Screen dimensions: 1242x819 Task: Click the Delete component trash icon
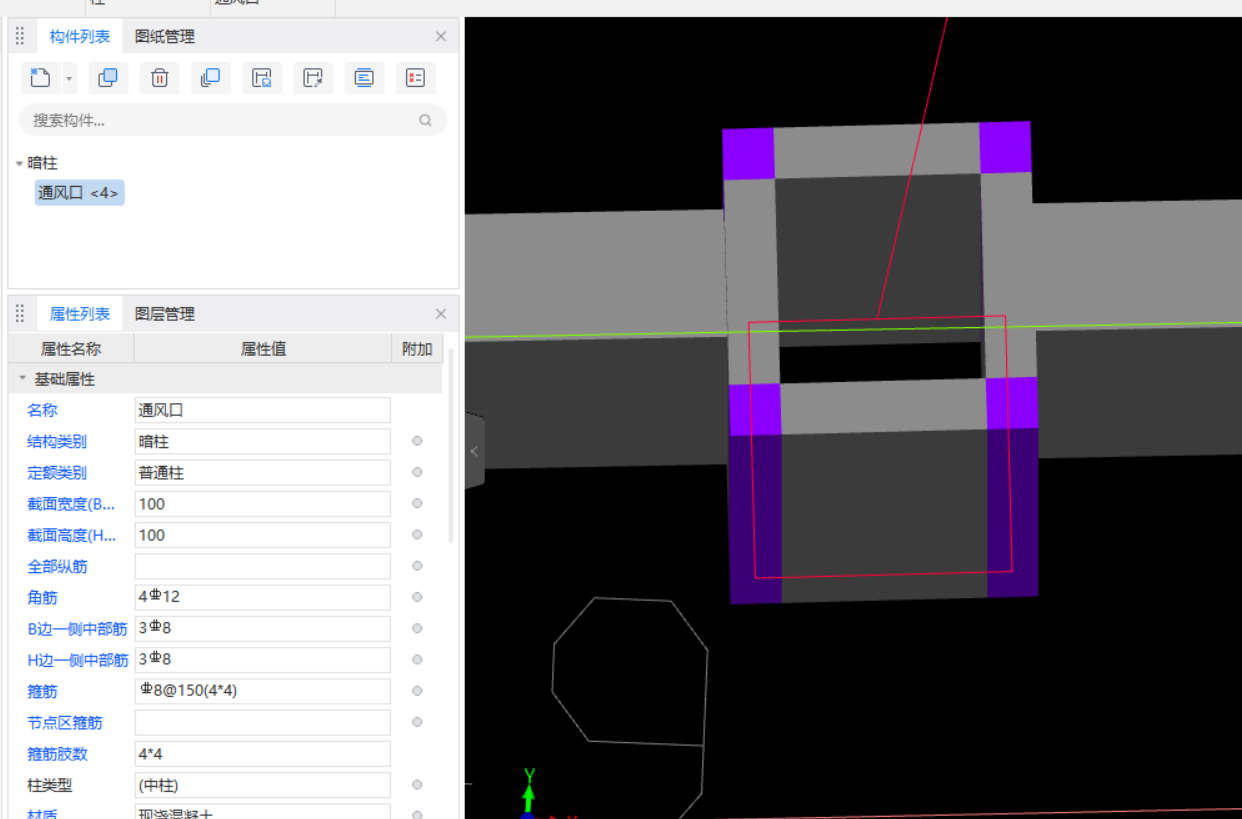click(x=160, y=78)
